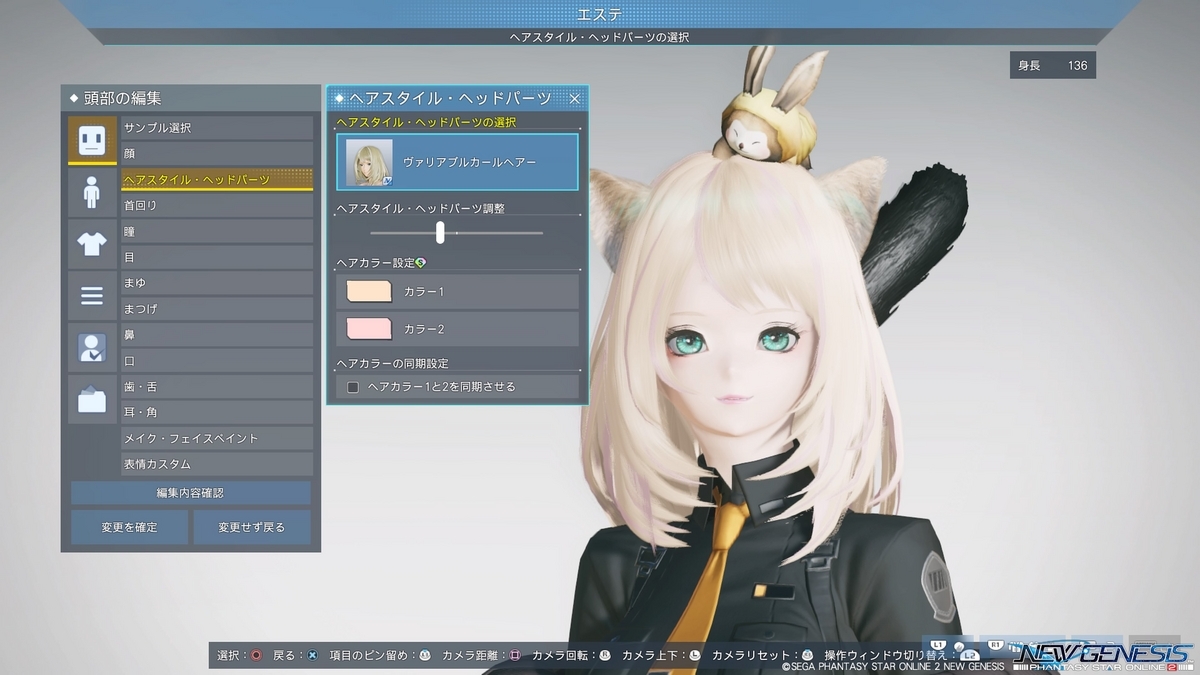Click the hair style thumbnail image
Image resolution: width=1200 pixels, height=675 pixels.
369,162
